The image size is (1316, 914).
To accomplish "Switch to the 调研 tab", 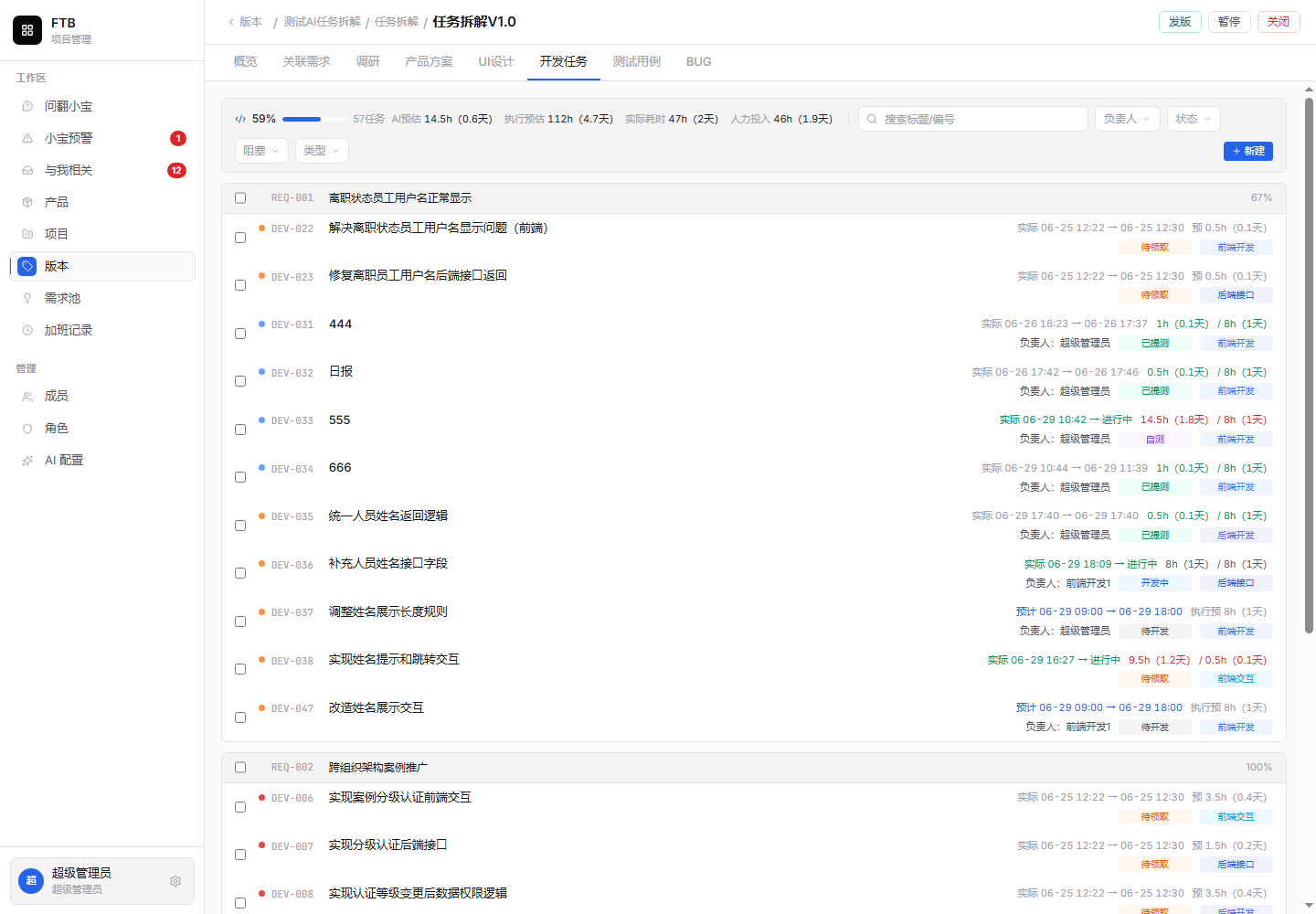I will (x=367, y=61).
